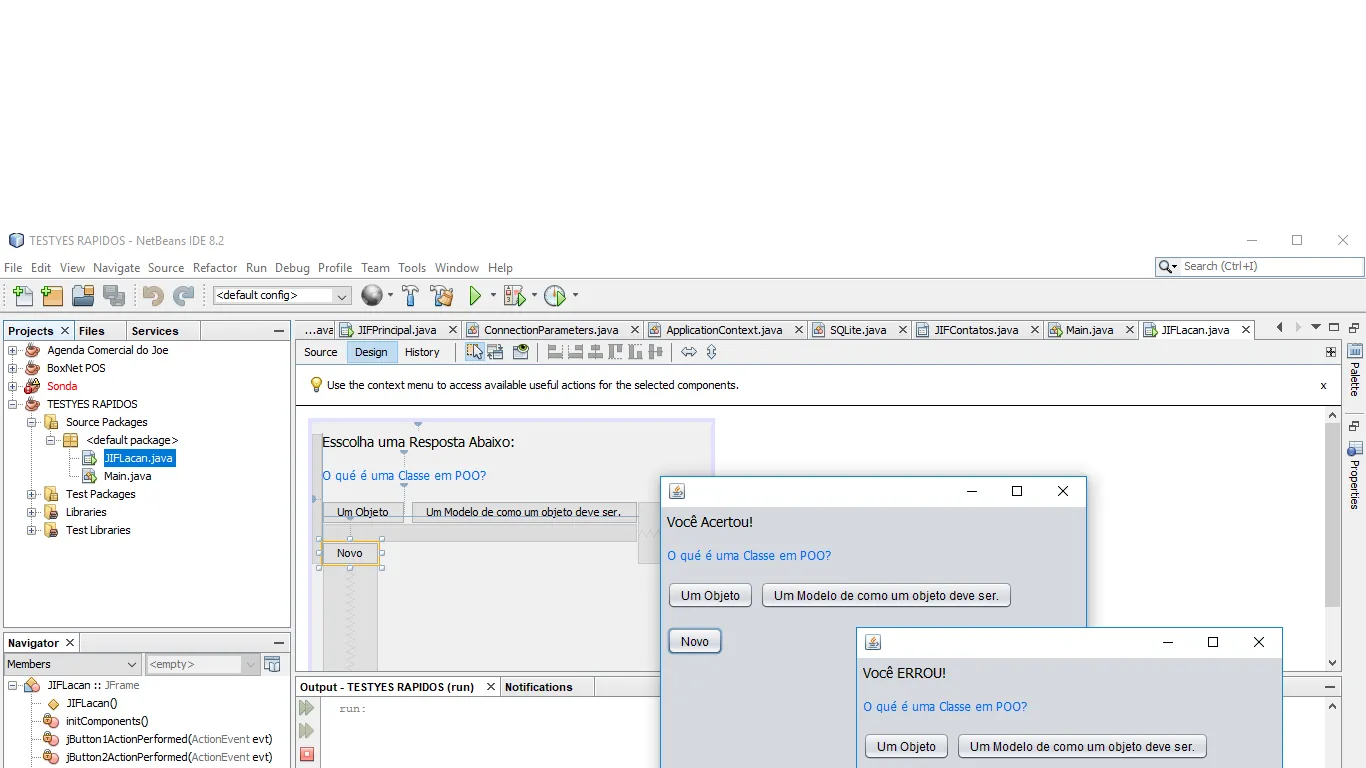This screenshot has height=768, width=1366.
Task: Open the Properties side panel
Action: coord(1355,476)
